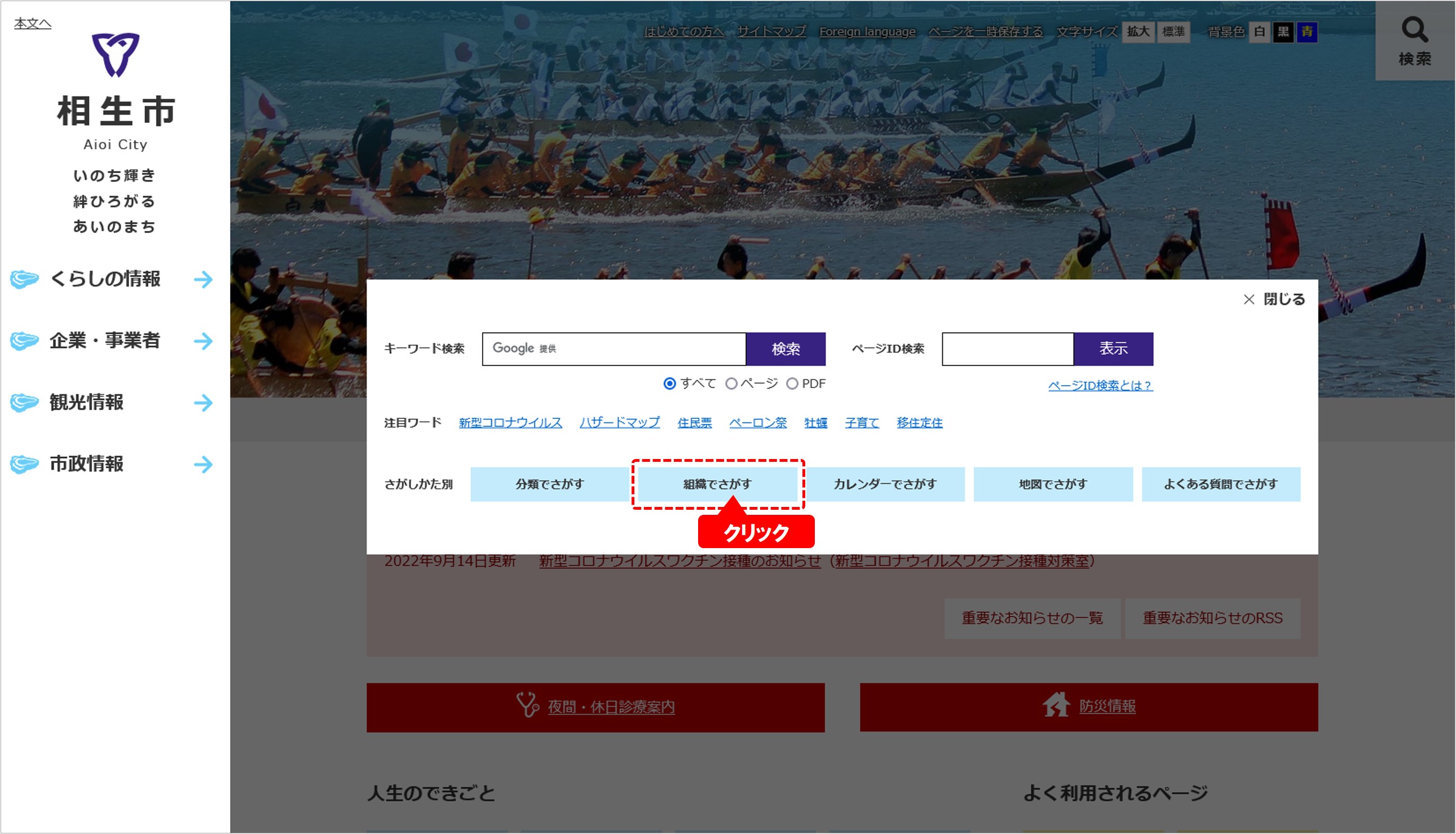This screenshot has height=834, width=1456.
Task: Select the PDF radio option
Action: (792, 384)
